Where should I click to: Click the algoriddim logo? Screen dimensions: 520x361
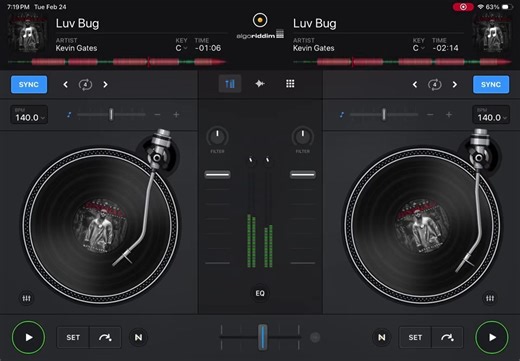pos(260,35)
